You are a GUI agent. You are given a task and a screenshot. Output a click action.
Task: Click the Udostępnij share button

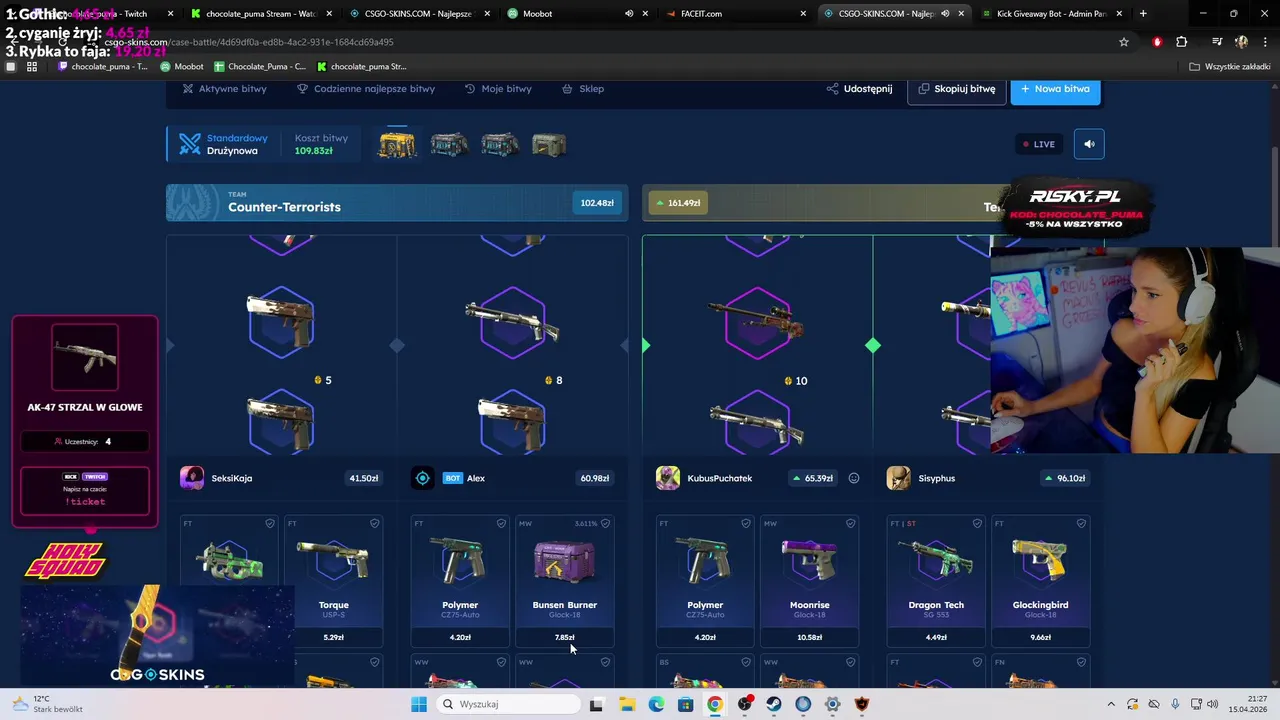[859, 89]
